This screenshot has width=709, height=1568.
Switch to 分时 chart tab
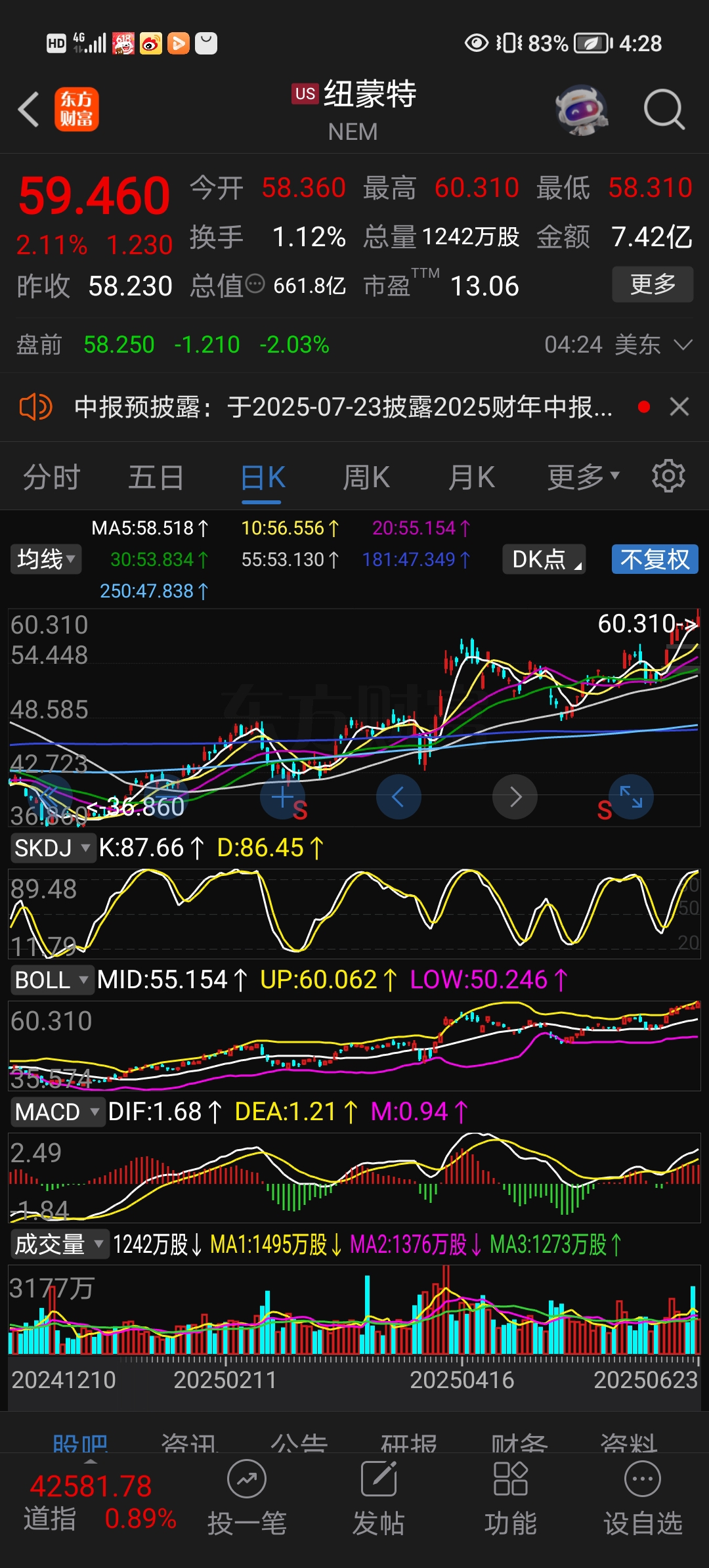pos(52,477)
